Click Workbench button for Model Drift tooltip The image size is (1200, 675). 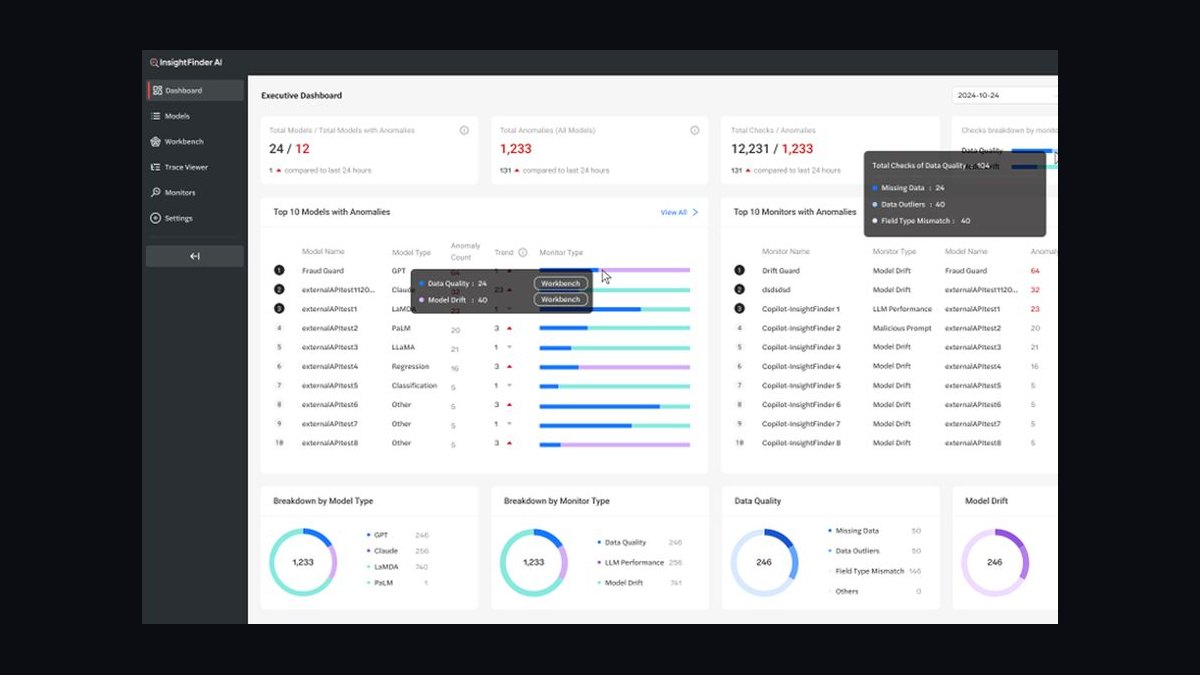560,299
